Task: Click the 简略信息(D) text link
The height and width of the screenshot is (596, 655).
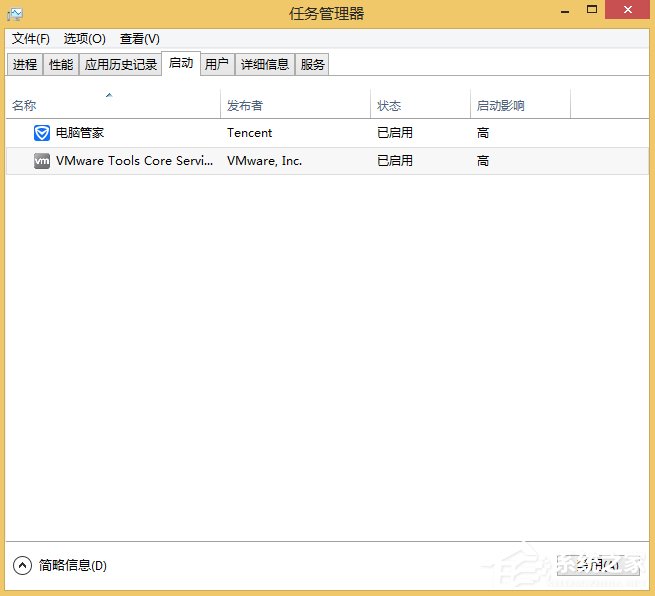Action: (x=73, y=566)
